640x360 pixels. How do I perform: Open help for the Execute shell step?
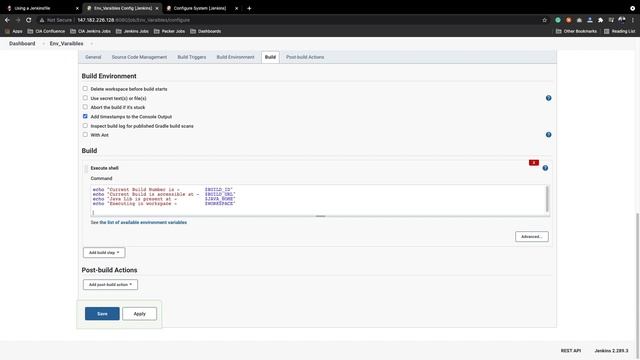click(x=545, y=168)
